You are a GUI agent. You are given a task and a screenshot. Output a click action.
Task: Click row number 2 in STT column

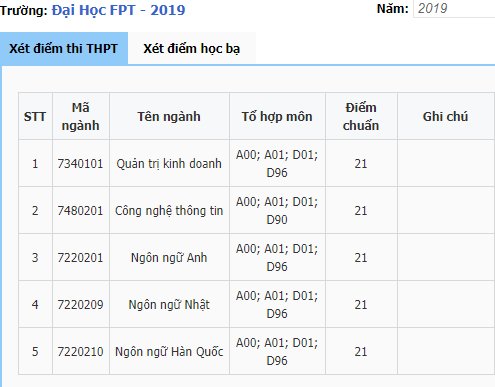(35, 211)
